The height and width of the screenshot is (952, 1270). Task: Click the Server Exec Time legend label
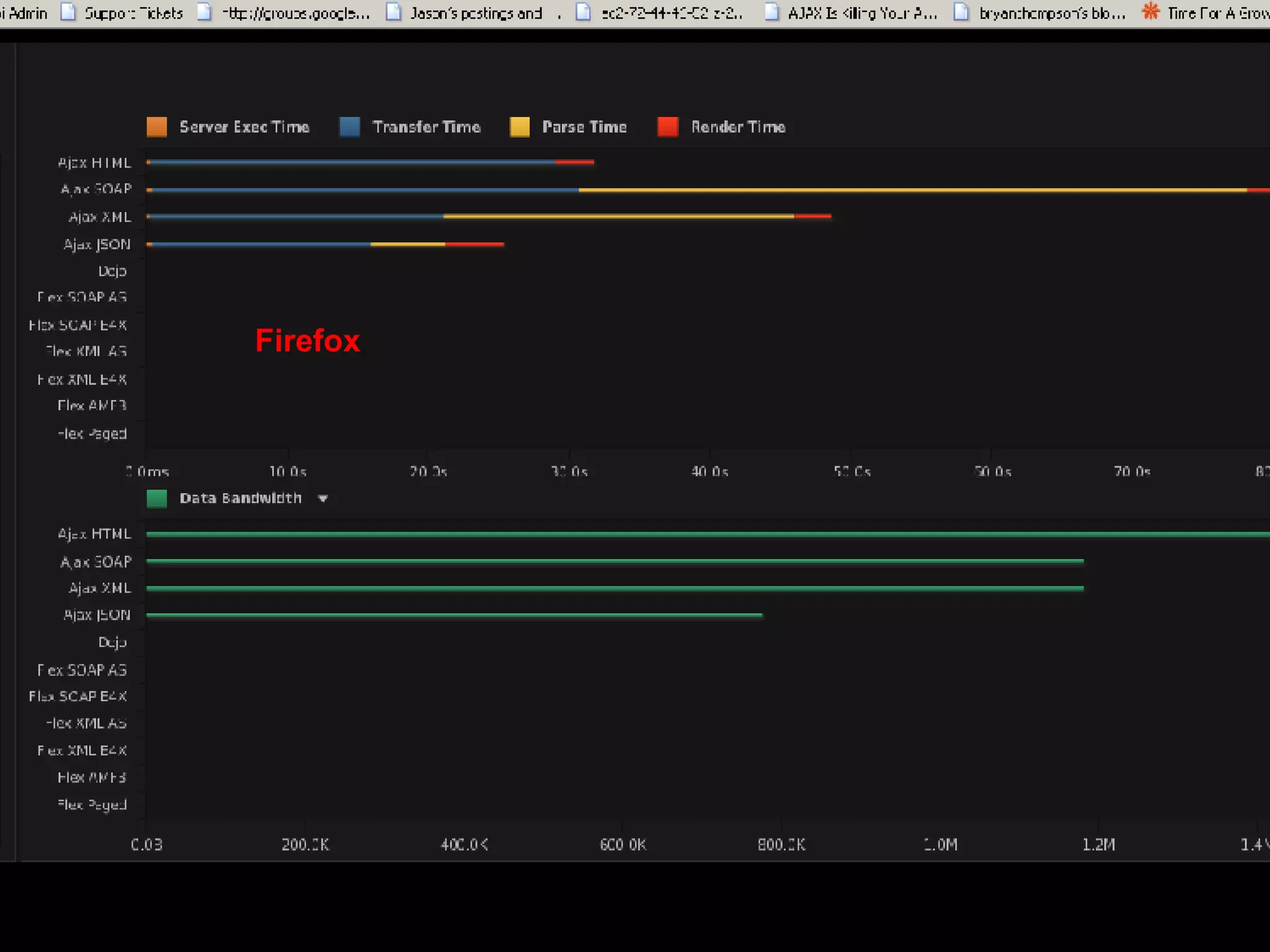click(x=244, y=127)
